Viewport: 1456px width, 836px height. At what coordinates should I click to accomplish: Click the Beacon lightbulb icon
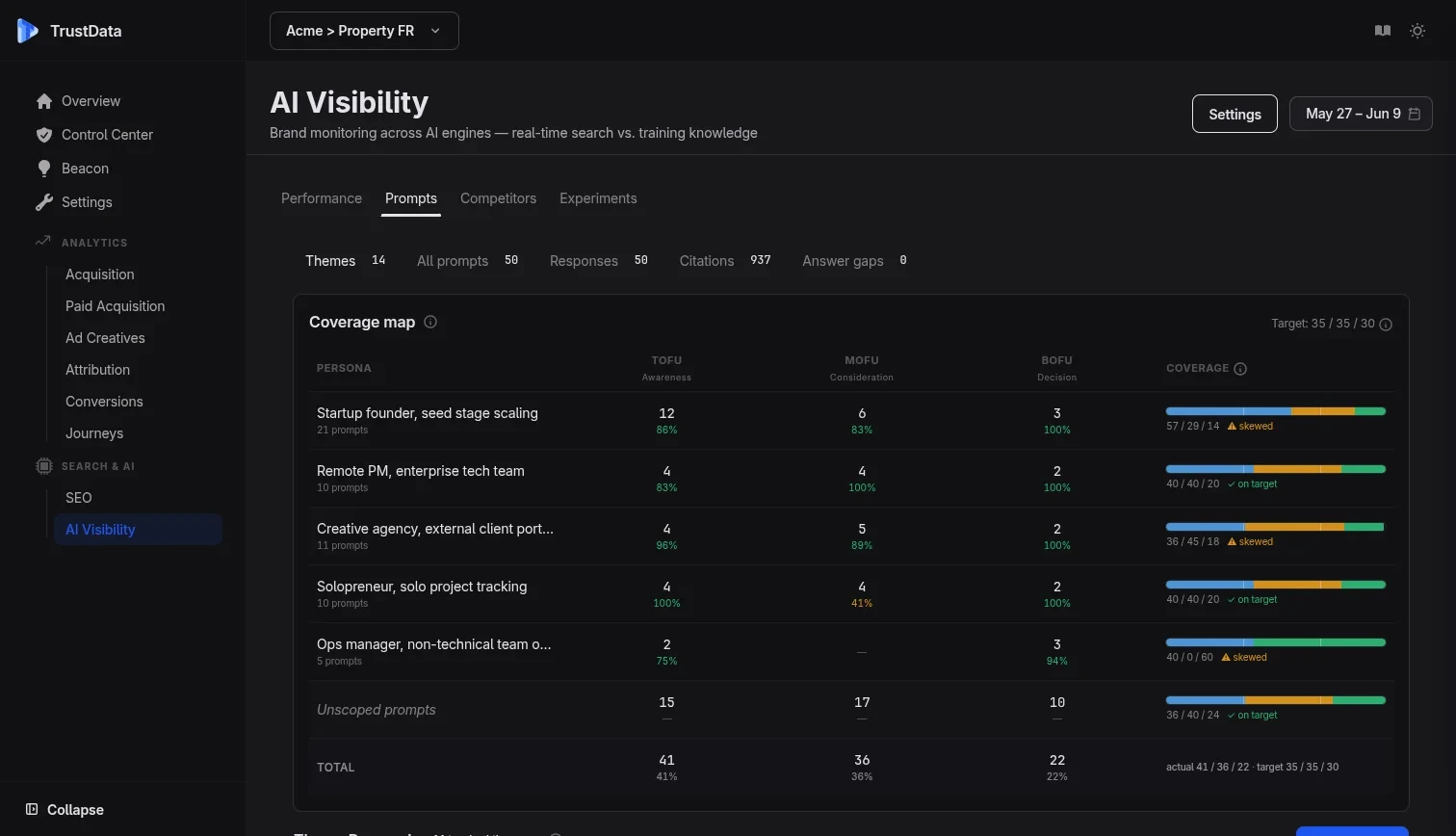point(43,169)
